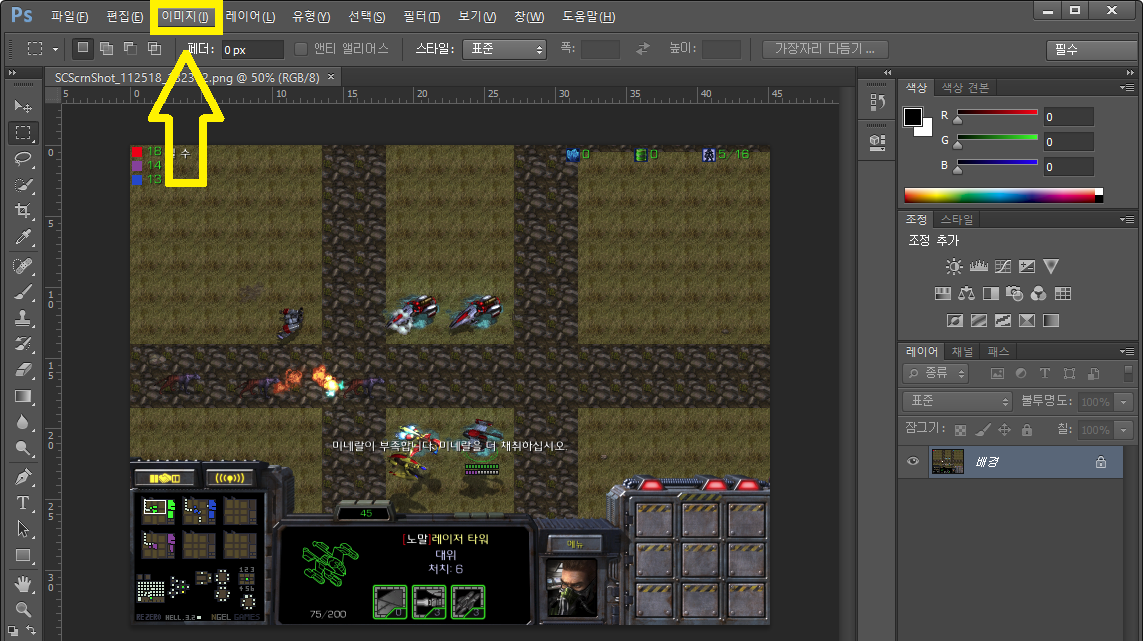Select the Eraser tool
The width and height of the screenshot is (1143, 641).
[x=23, y=370]
